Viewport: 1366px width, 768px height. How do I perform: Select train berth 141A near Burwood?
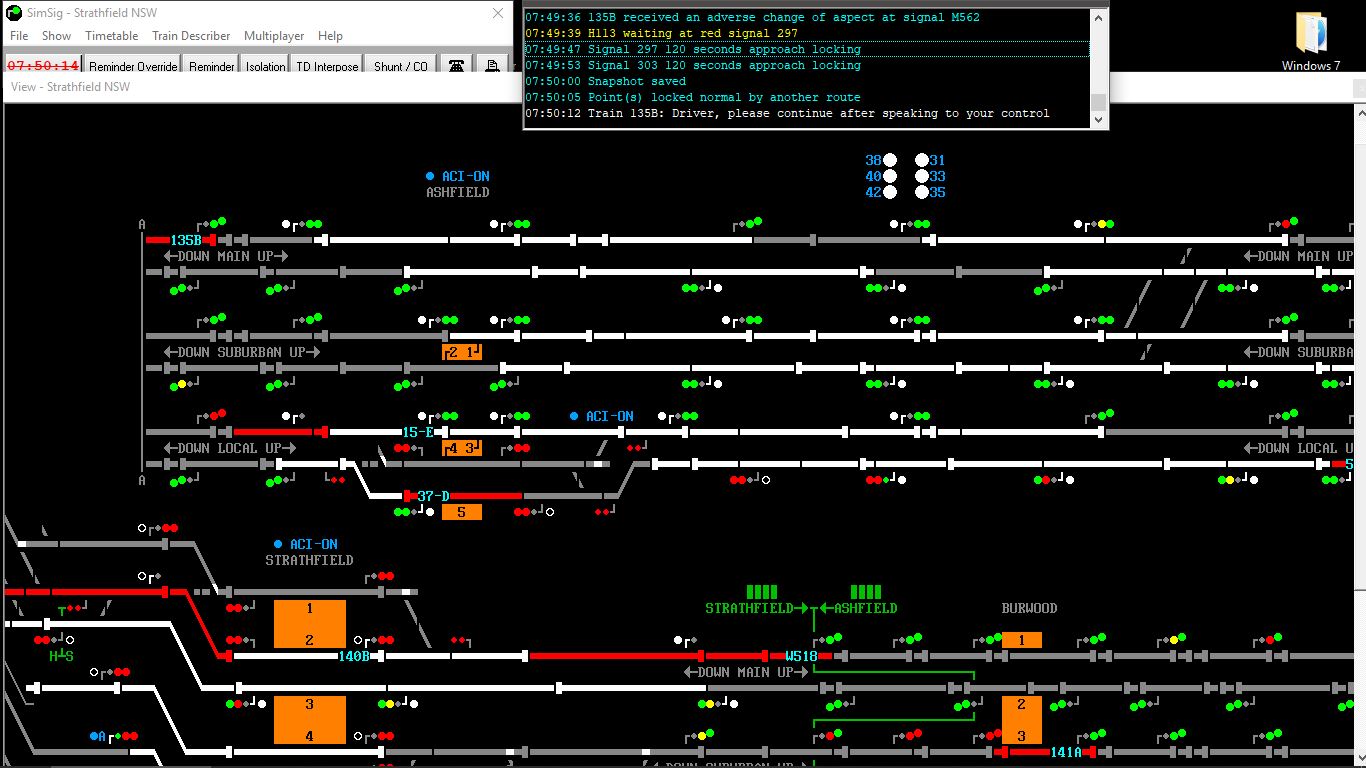[x=1066, y=752]
